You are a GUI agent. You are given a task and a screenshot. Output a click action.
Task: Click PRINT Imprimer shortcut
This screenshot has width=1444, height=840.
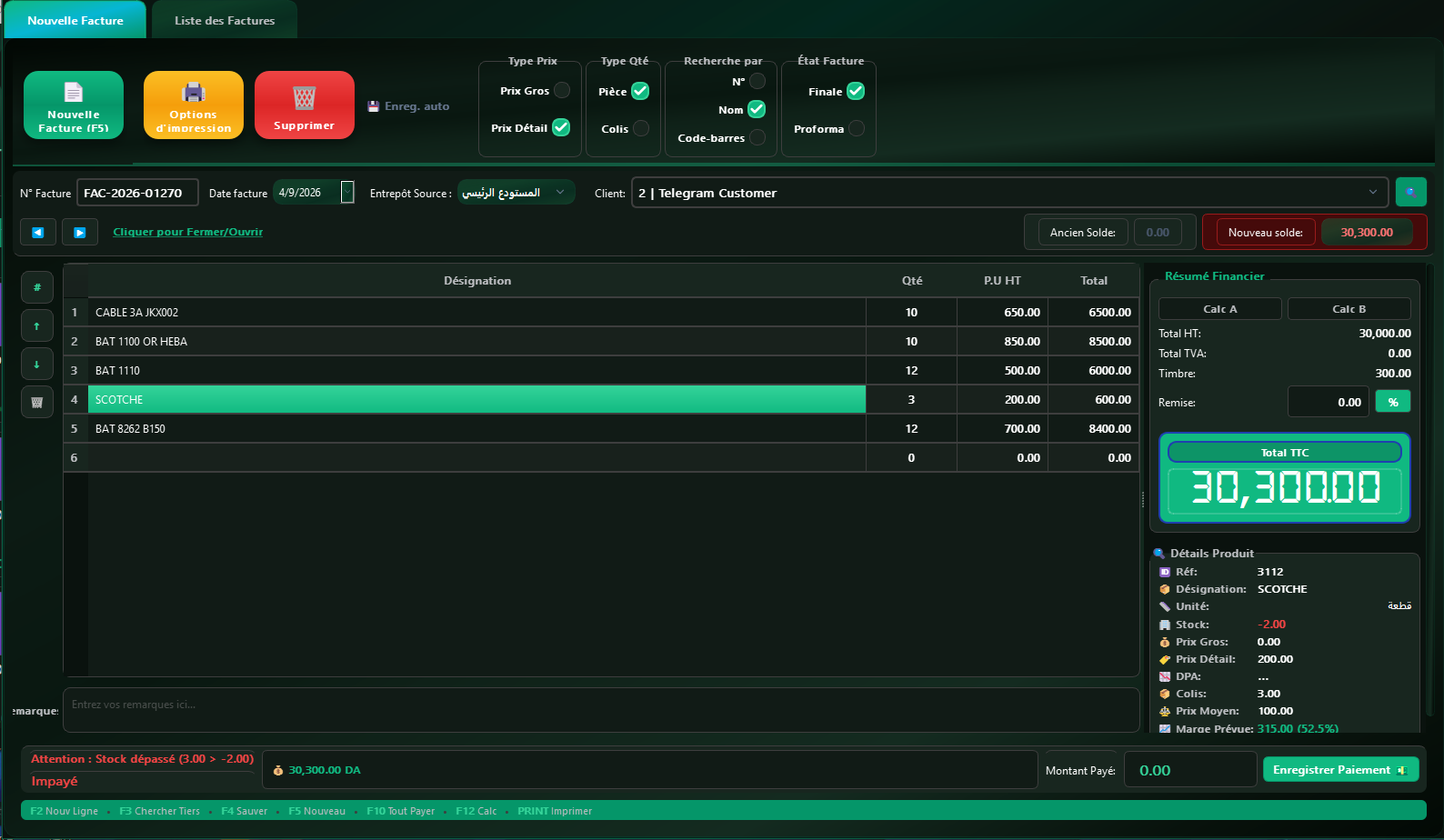click(x=555, y=811)
